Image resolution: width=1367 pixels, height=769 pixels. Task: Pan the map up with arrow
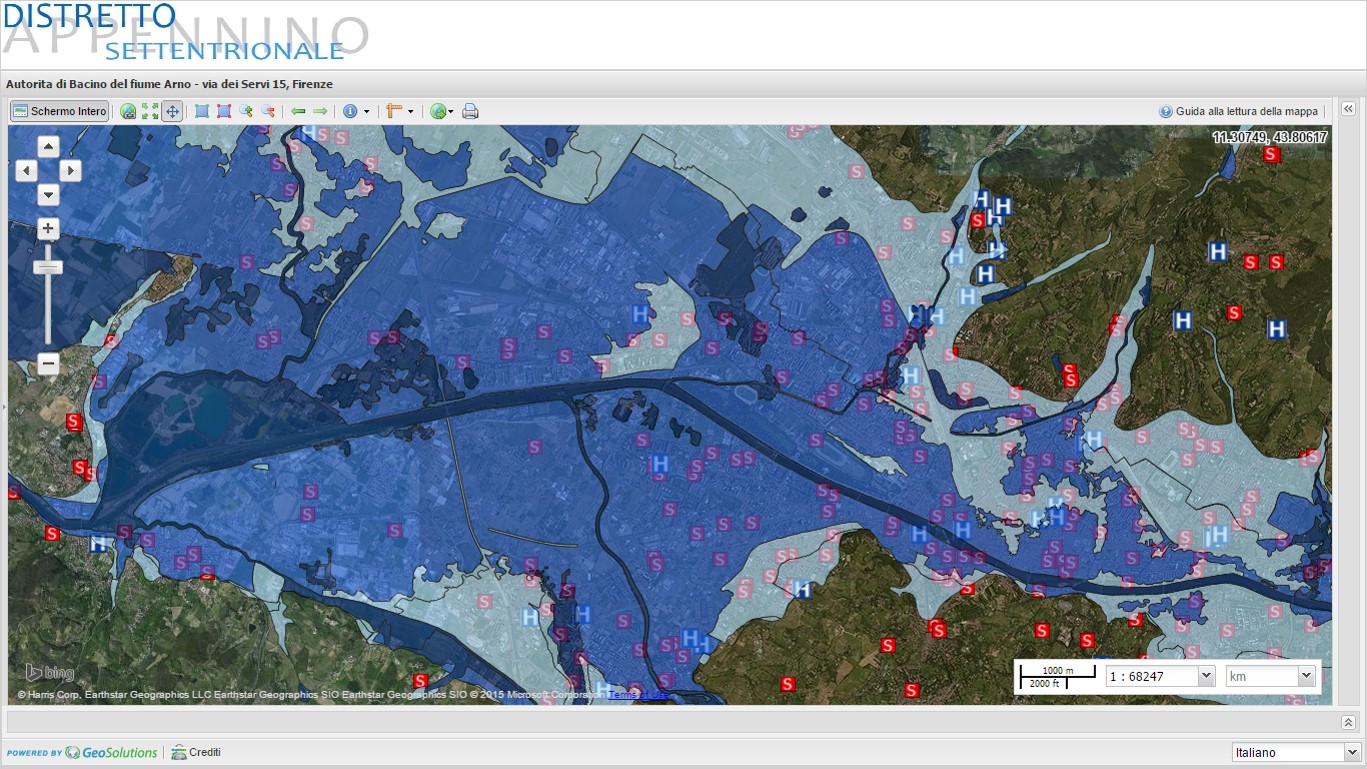[x=48, y=147]
